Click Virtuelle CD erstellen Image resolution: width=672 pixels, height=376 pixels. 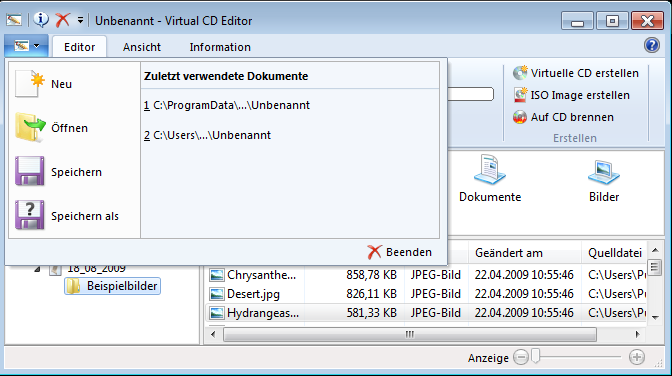pyautogui.click(x=576, y=73)
